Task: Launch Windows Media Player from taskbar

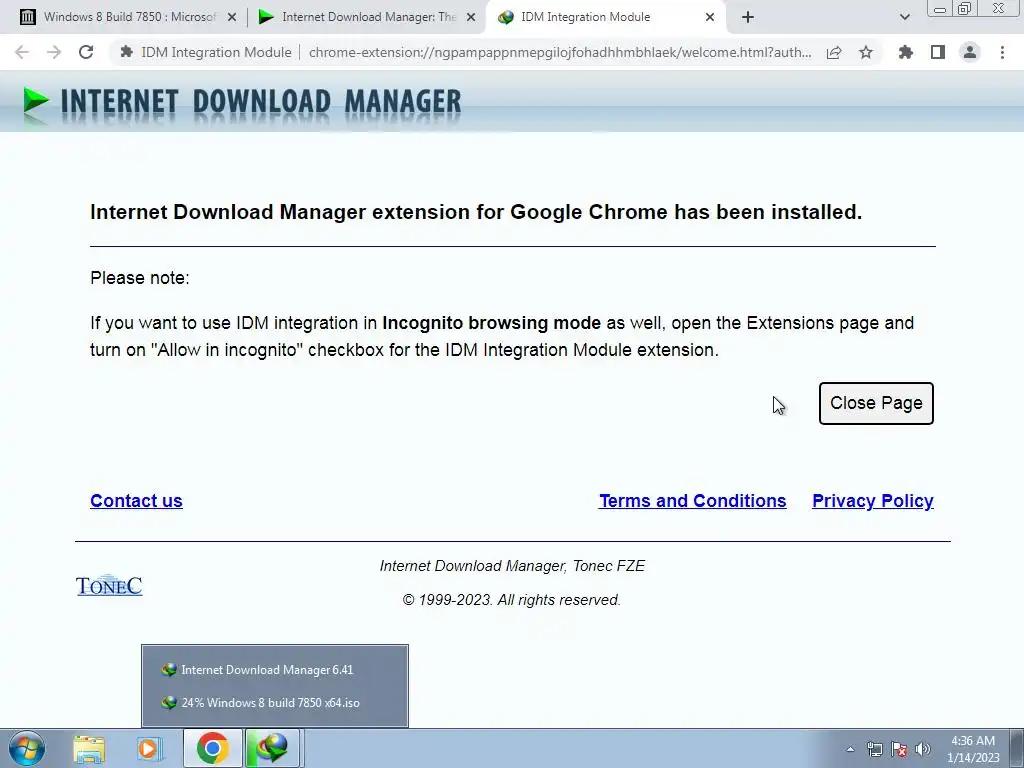Action: 150,748
